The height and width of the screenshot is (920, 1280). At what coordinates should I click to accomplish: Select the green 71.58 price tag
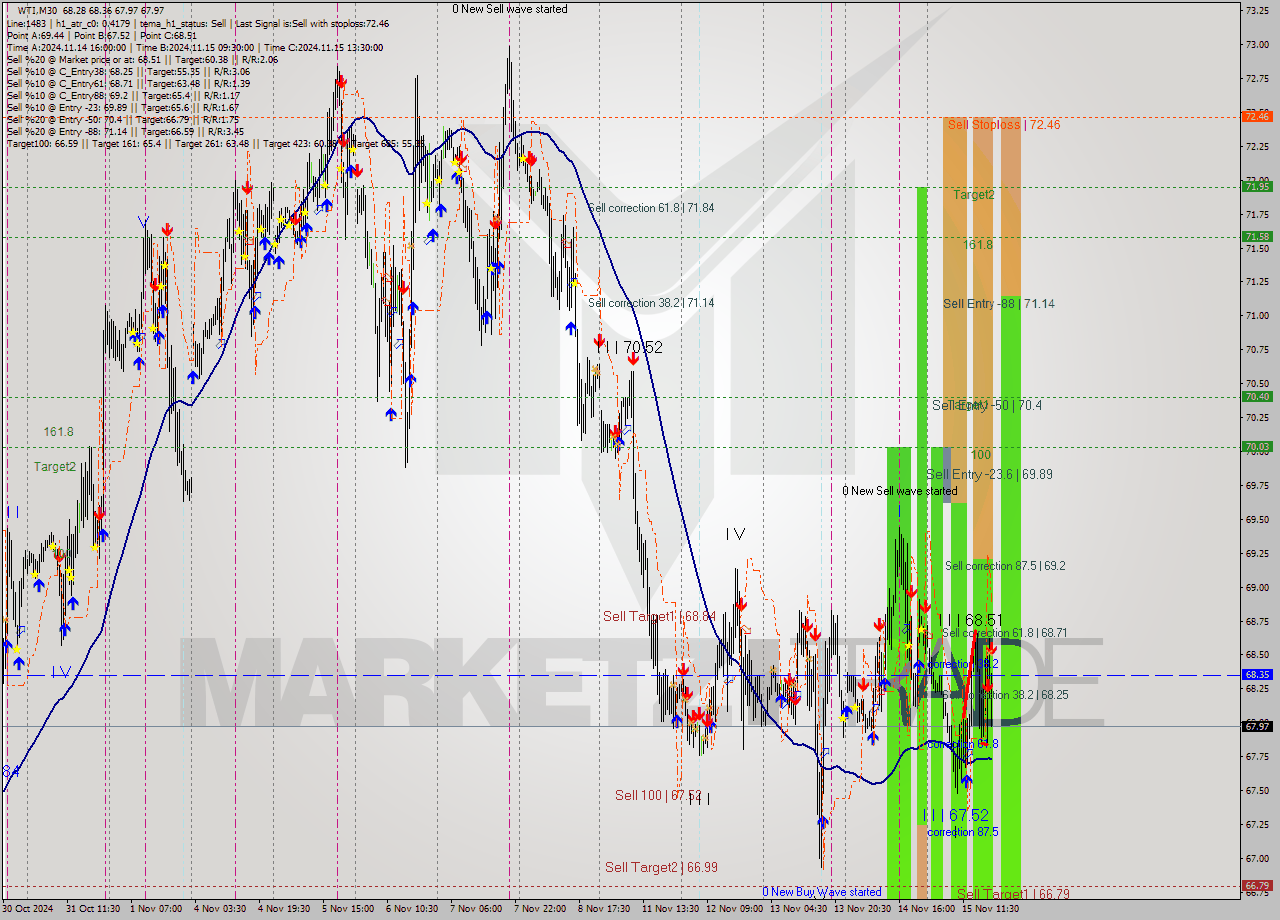click(x=1257, y=236)
